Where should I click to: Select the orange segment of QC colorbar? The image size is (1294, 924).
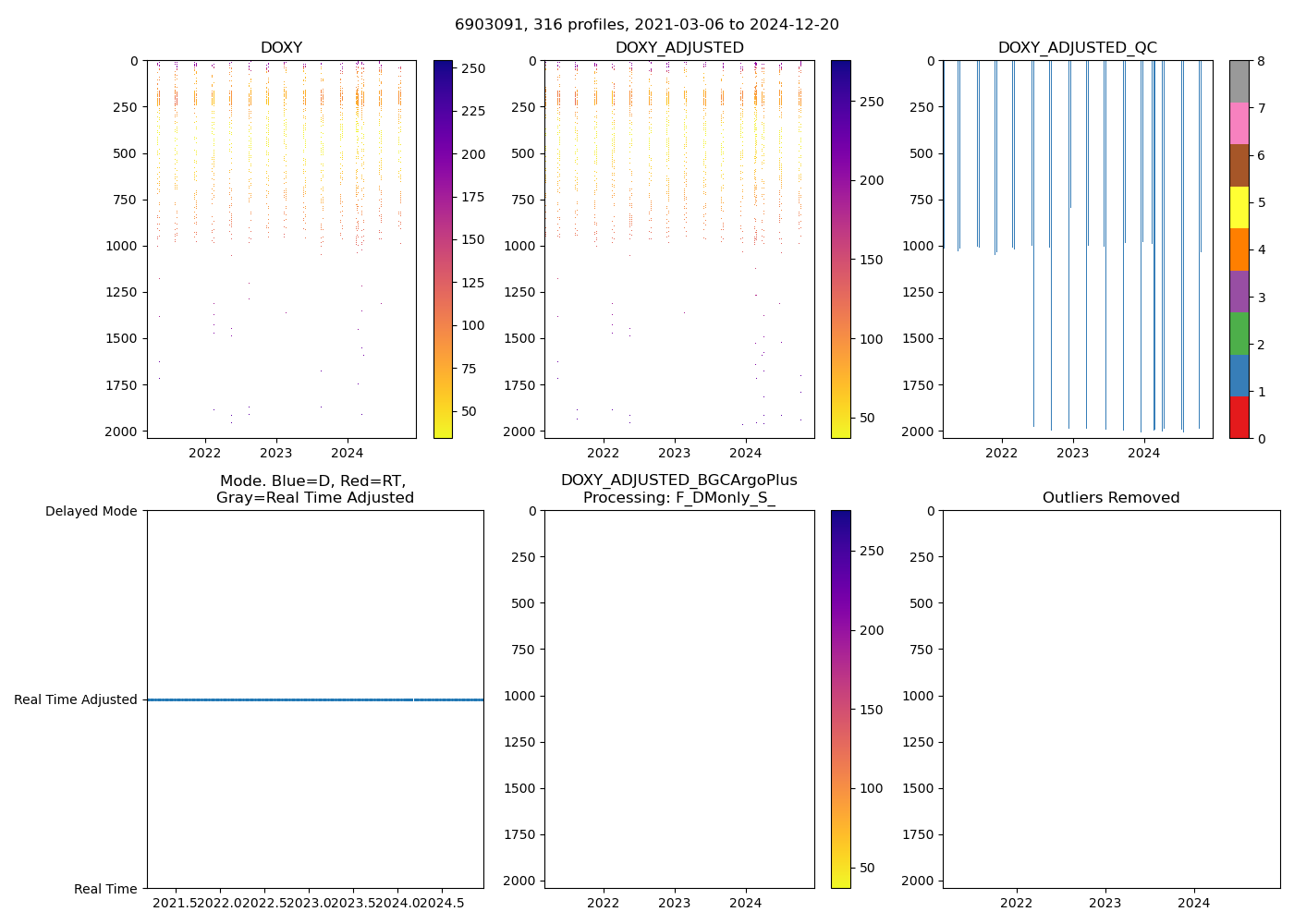click(1239, 249)
